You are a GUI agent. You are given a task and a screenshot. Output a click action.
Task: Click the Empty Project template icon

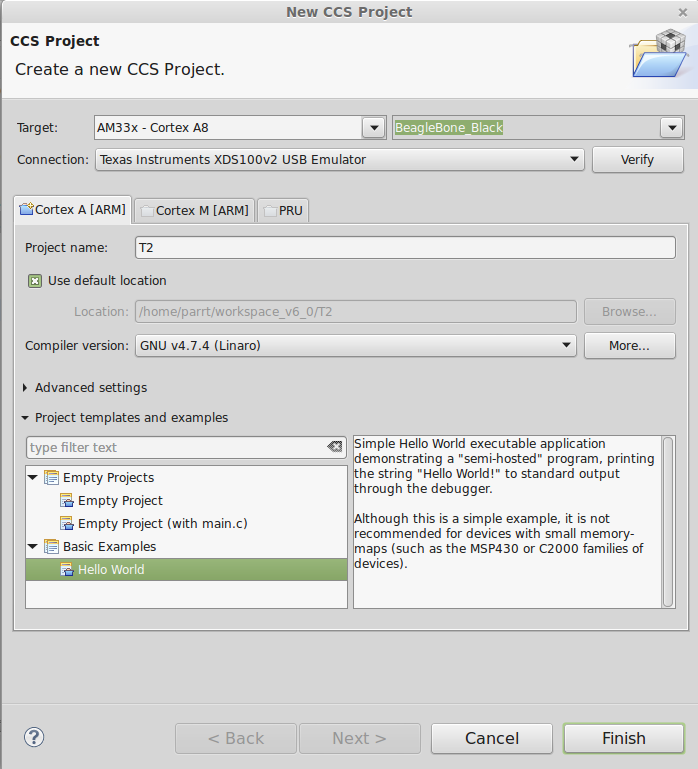tap(67, 500)
